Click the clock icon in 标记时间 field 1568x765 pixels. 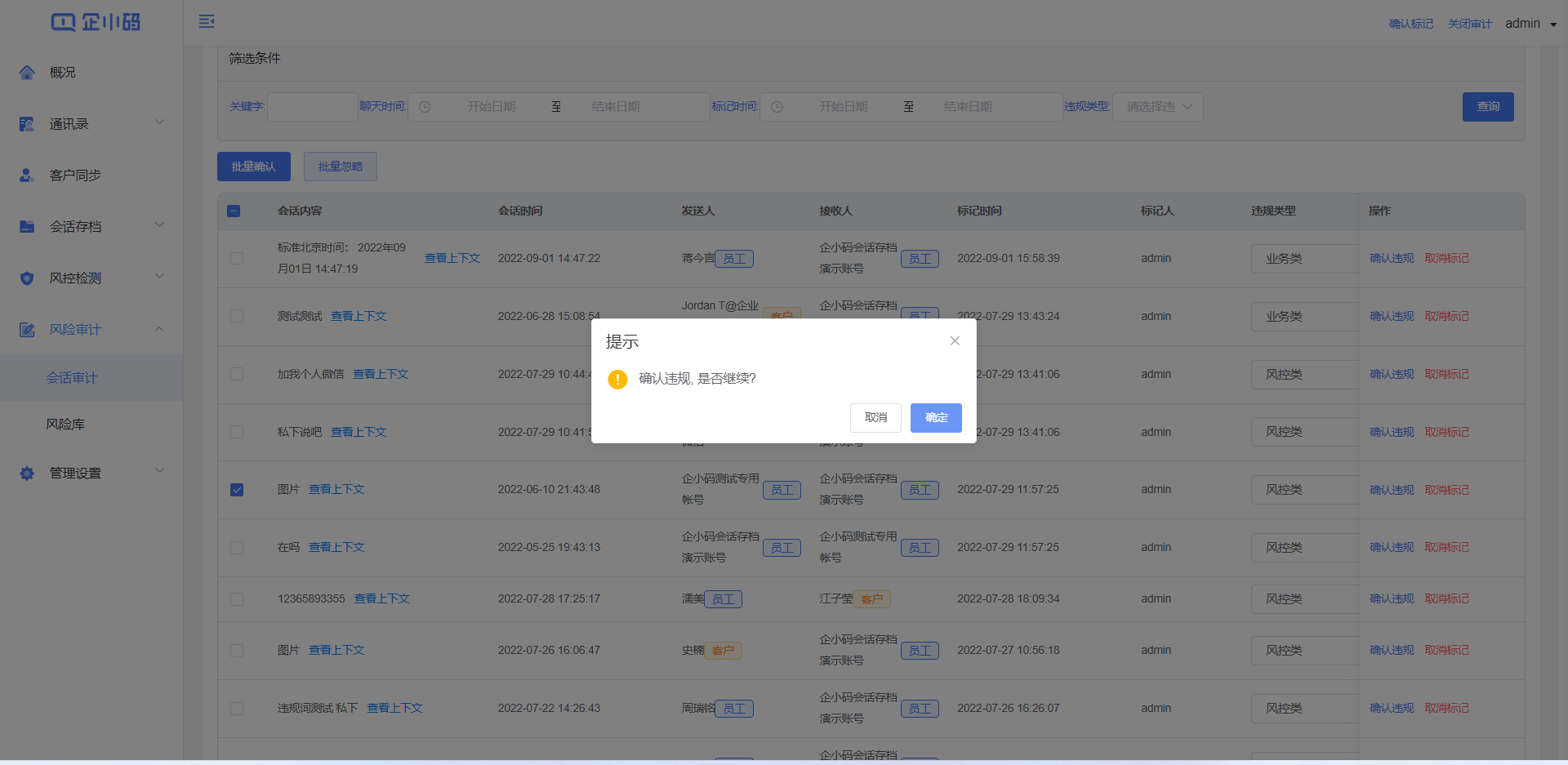tap(777, 107)
